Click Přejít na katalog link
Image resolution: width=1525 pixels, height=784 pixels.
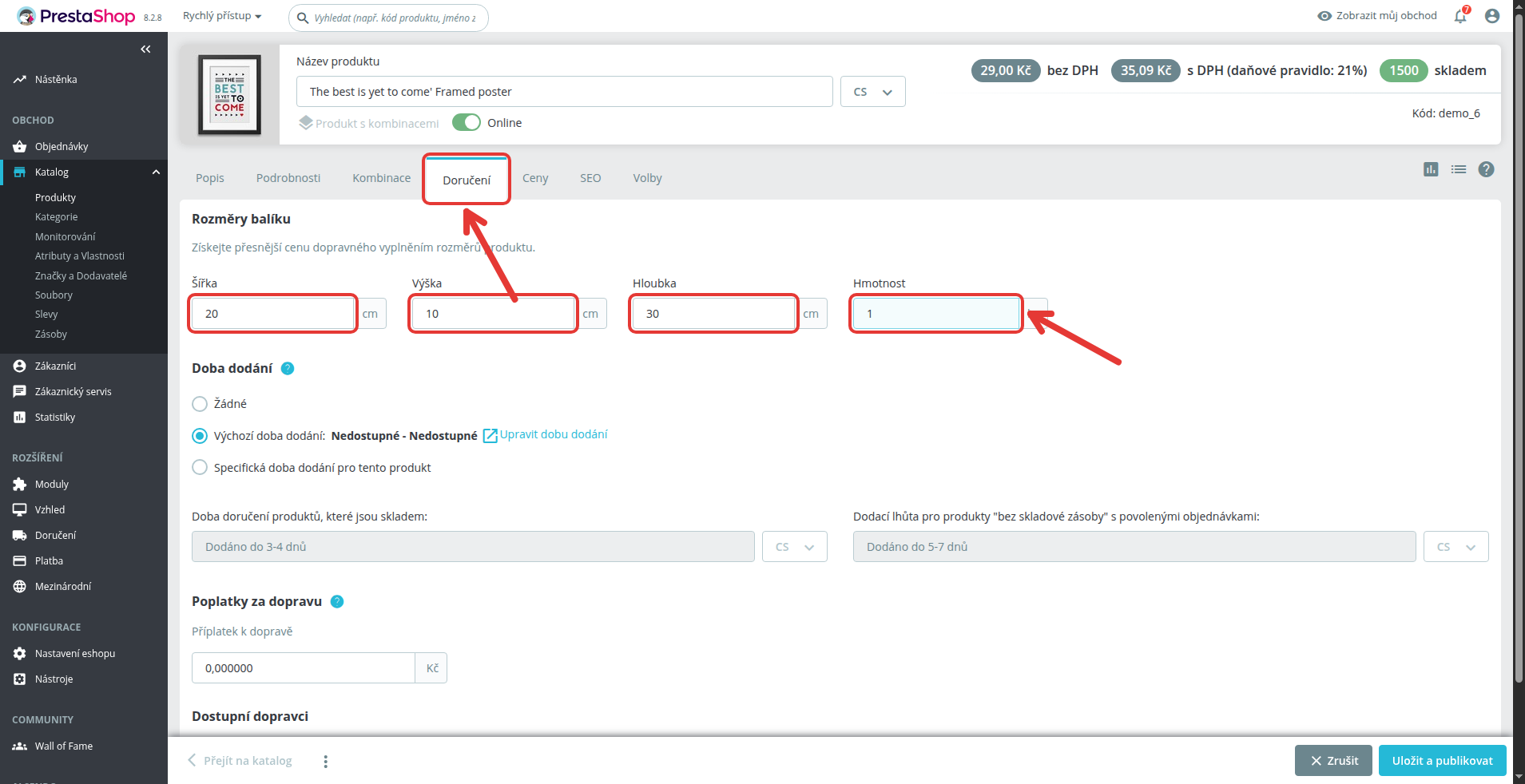(x=240, y=760)
